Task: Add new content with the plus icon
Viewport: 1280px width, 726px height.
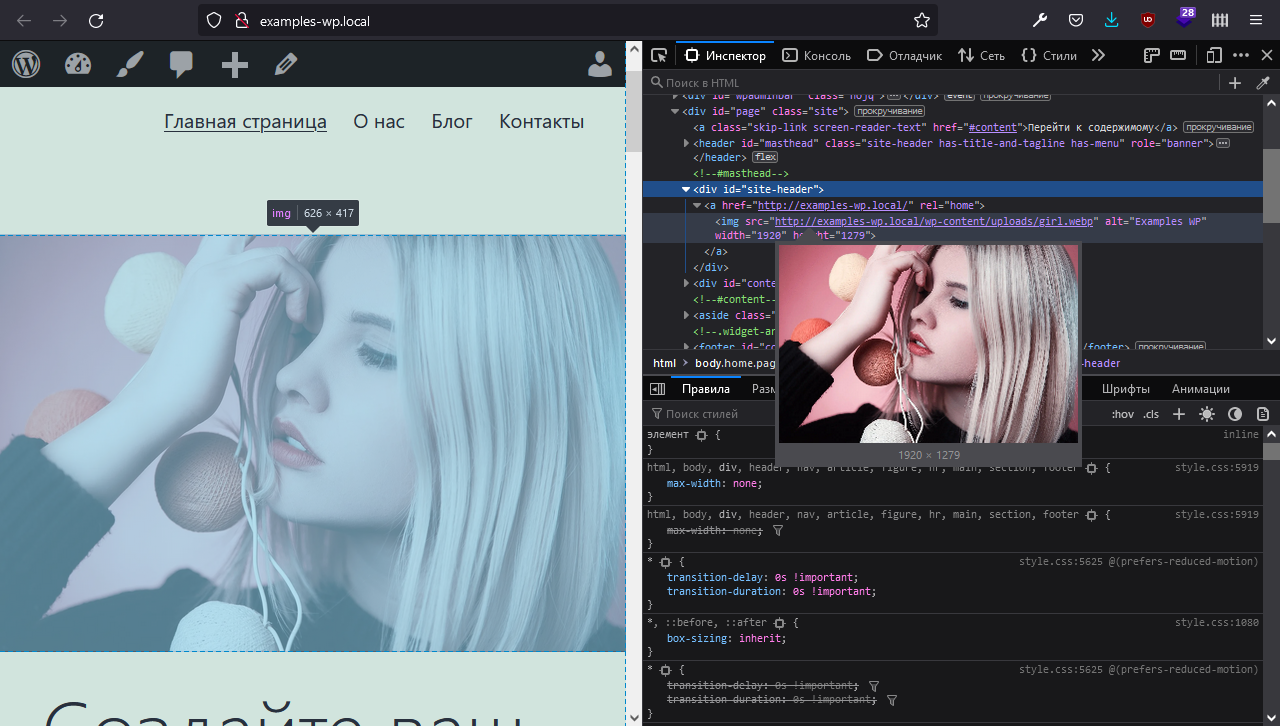Action: [x=235, y=65]
